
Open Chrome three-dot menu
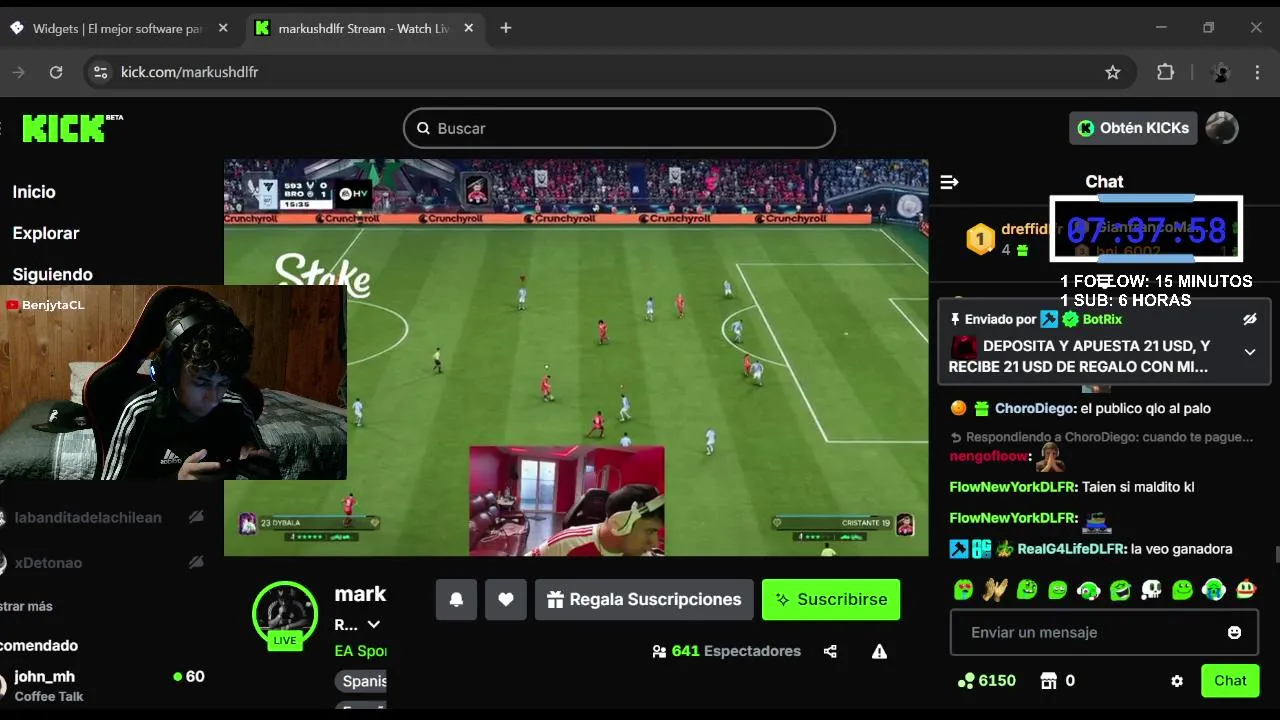pyautogui.click(x=1258, y=72)
